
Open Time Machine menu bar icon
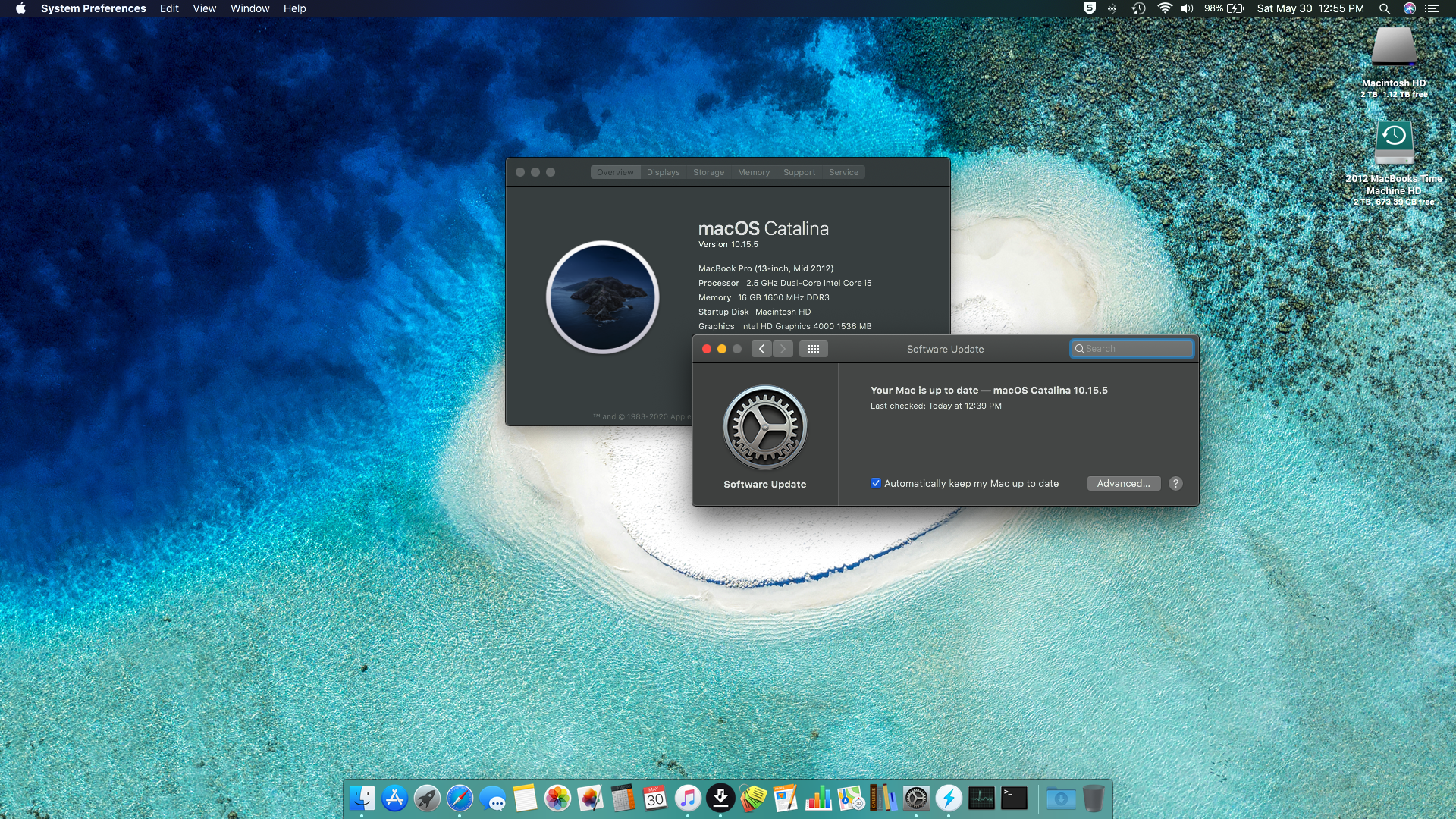click(x=1138, y=8)
